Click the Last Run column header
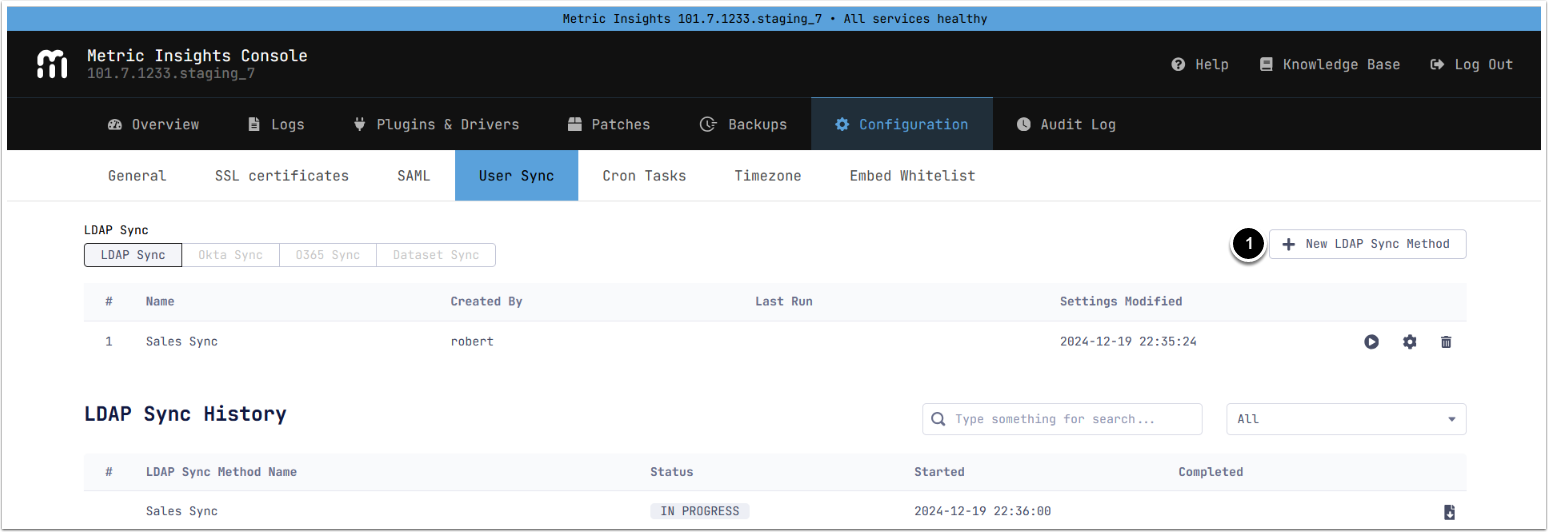 (785, 301)
